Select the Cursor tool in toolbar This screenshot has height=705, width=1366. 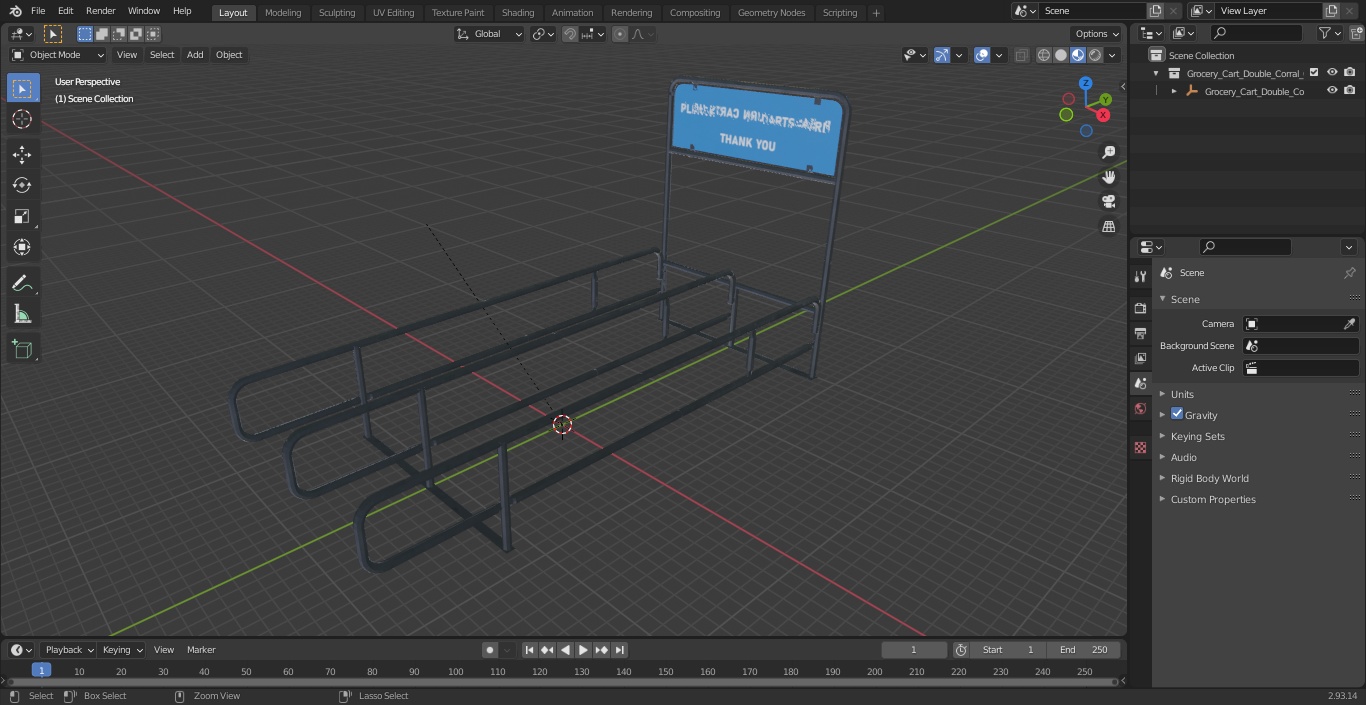tap(22, 119)
